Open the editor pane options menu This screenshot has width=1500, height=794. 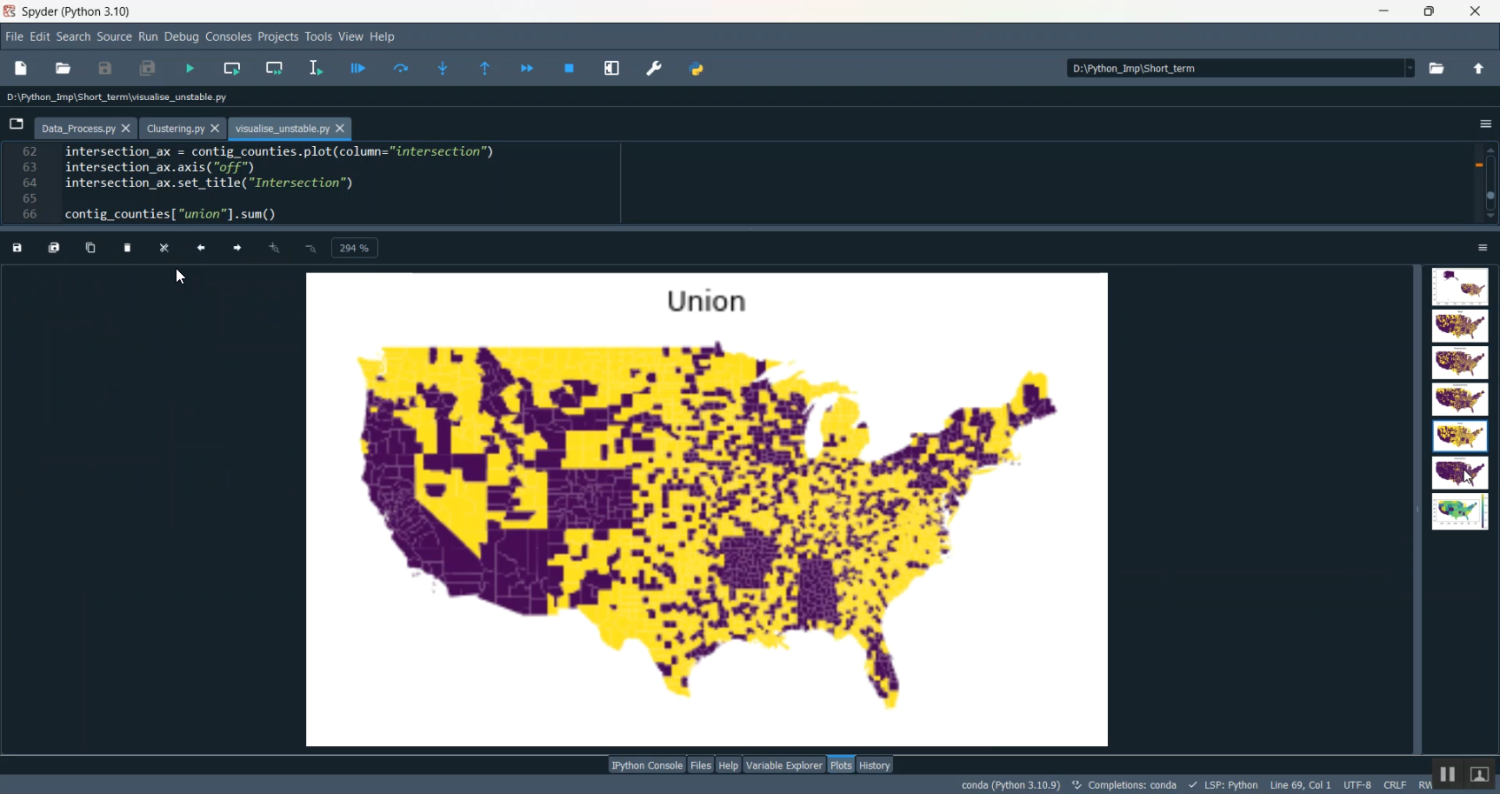click(1485, 124)
